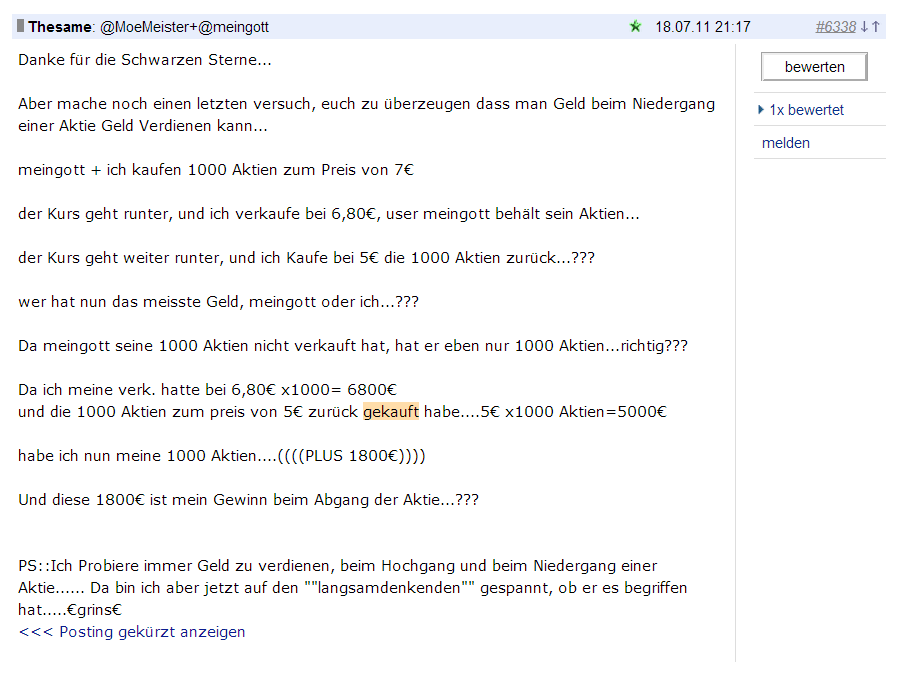Open Thesame's user profile
The height and width of the screenshot is (680, 897).
coord(57,27)
